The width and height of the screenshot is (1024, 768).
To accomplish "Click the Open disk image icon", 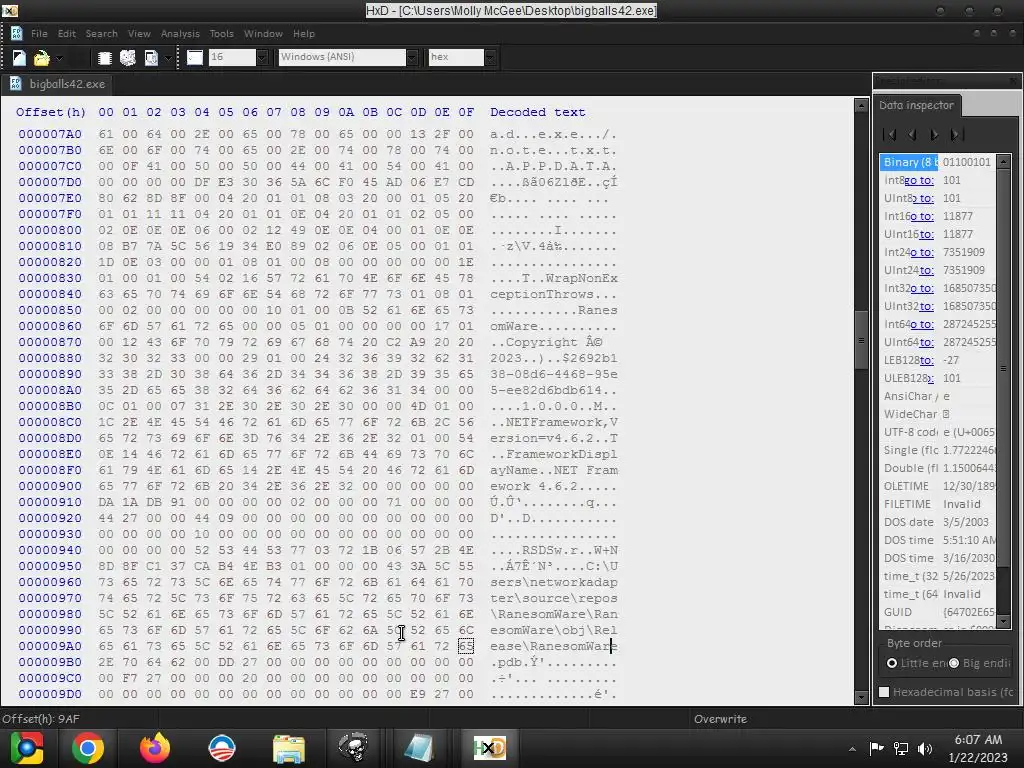I will pos(151,57).
